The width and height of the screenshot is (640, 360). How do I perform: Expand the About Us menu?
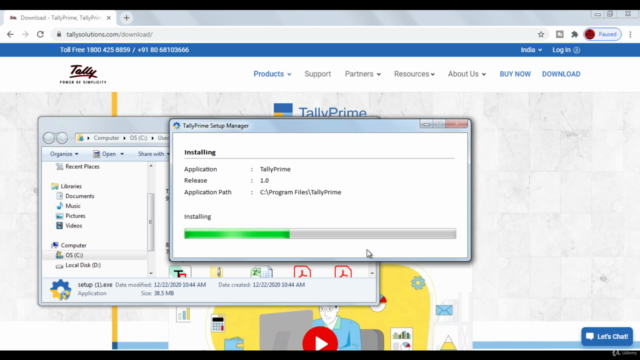point(467,74)
